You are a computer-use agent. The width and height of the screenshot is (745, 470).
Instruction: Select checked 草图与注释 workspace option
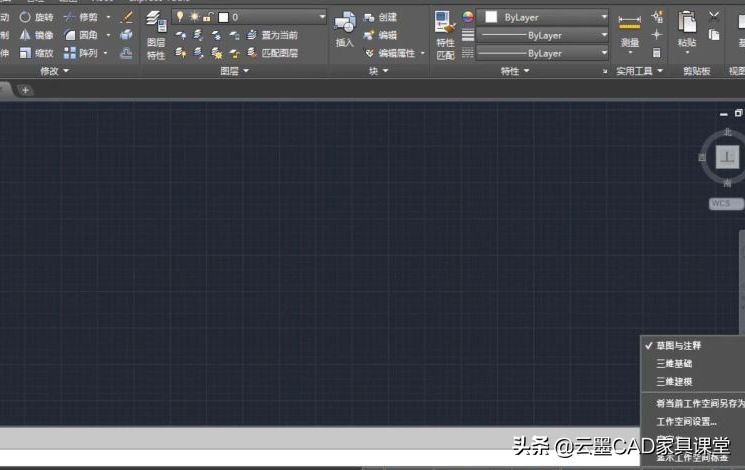679,345
